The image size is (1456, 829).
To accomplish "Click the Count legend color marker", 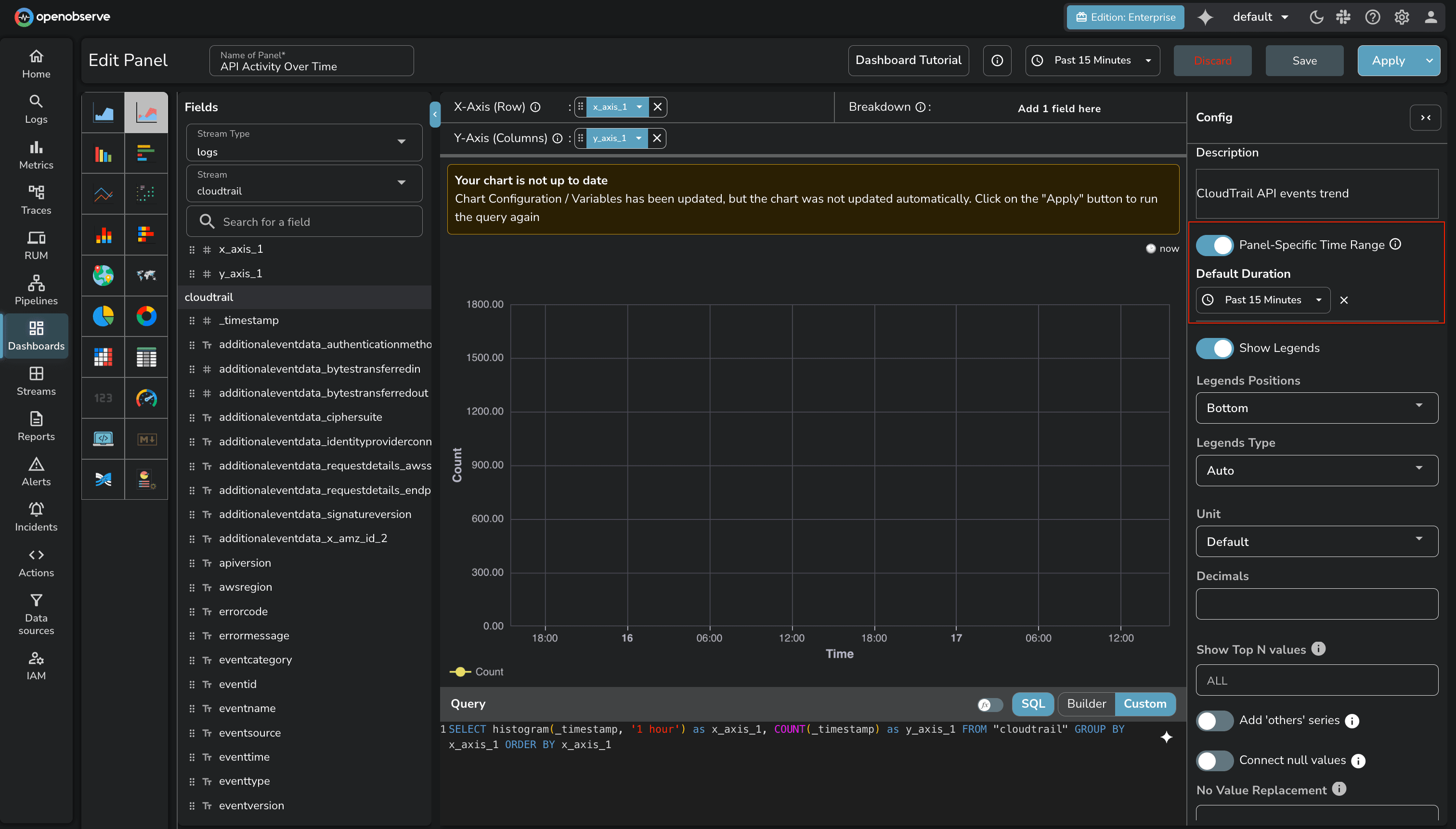I will click(x=460, y=672).
